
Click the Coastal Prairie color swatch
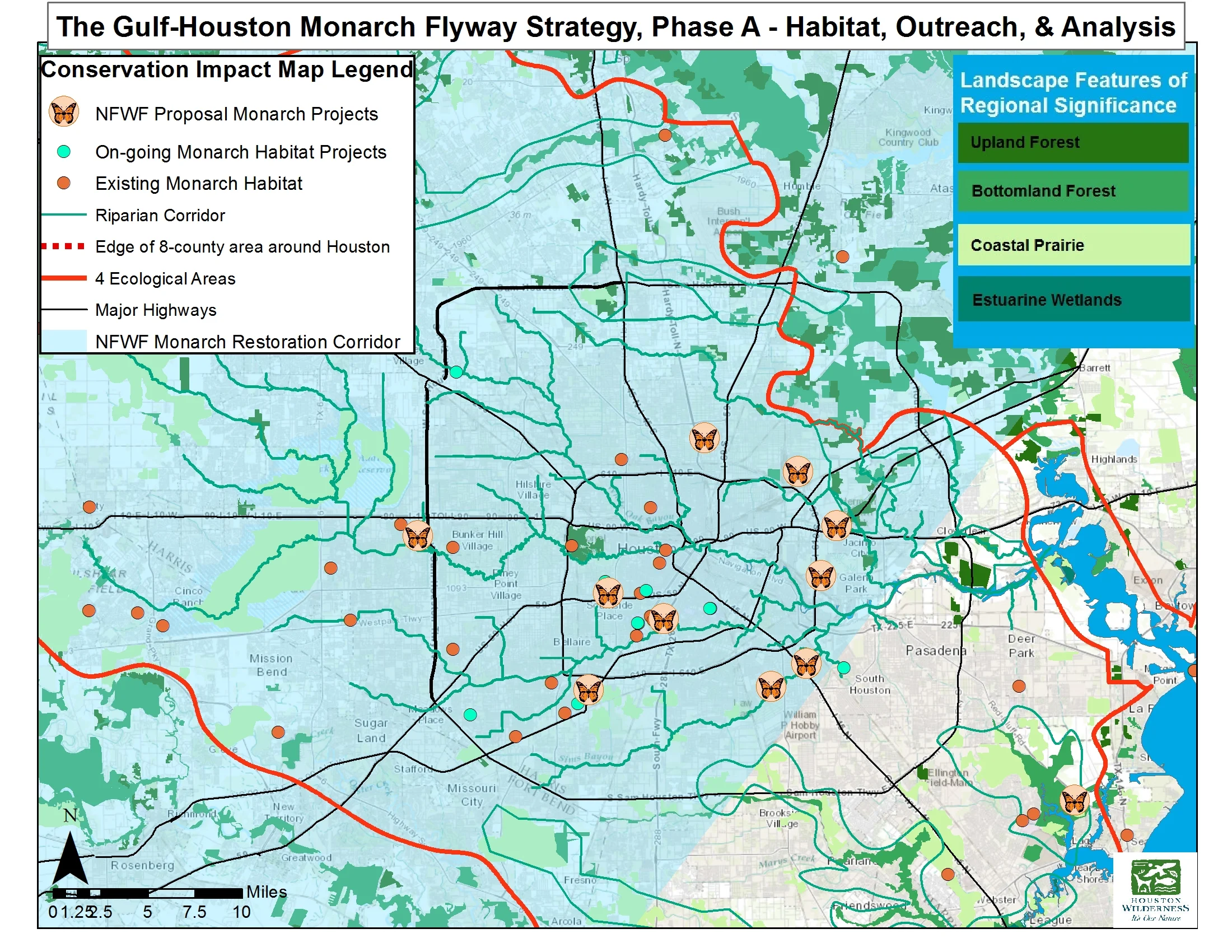(1073, 245)
